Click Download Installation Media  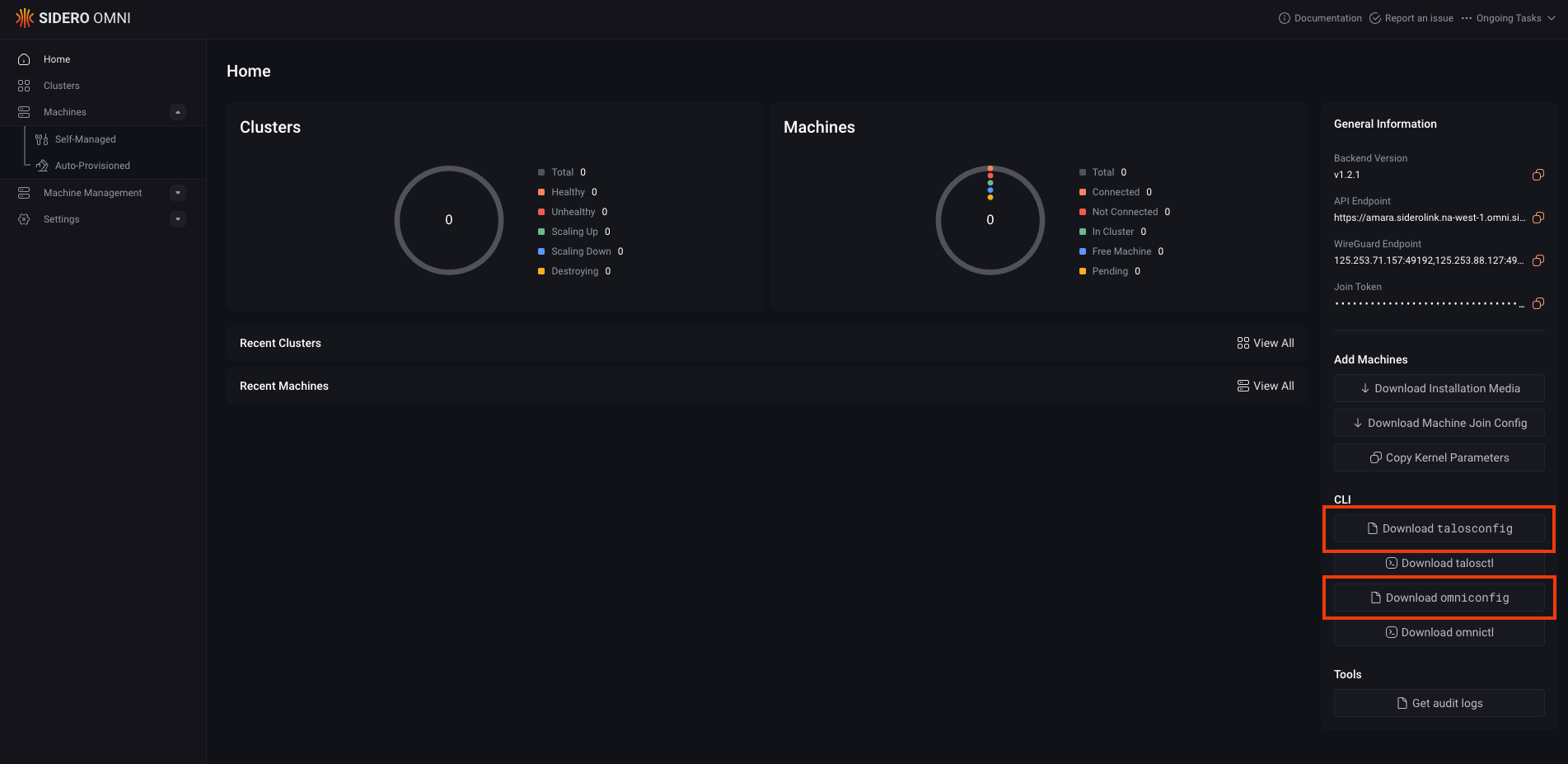pos(1439,387)
